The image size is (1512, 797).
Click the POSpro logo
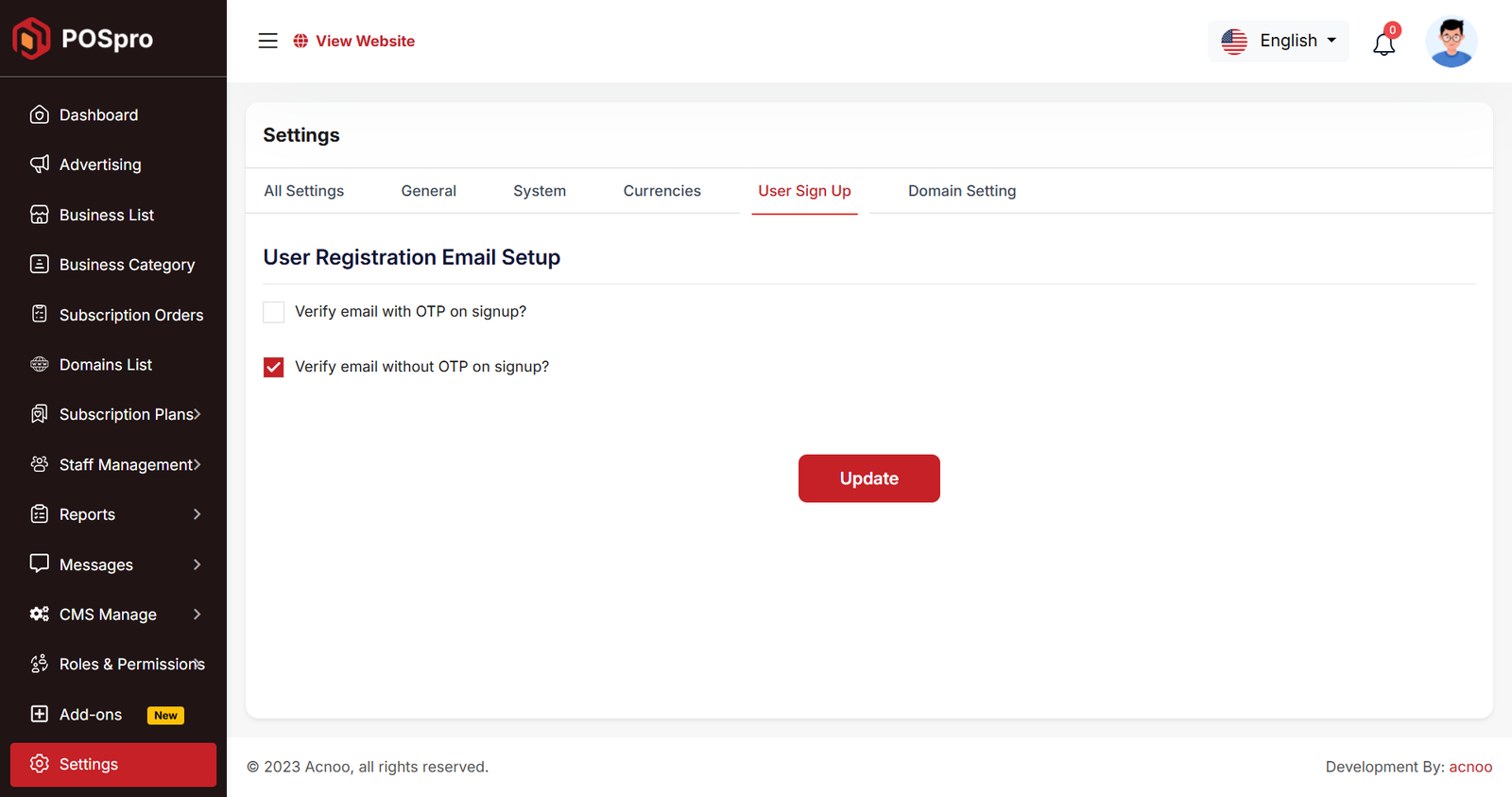83,39
